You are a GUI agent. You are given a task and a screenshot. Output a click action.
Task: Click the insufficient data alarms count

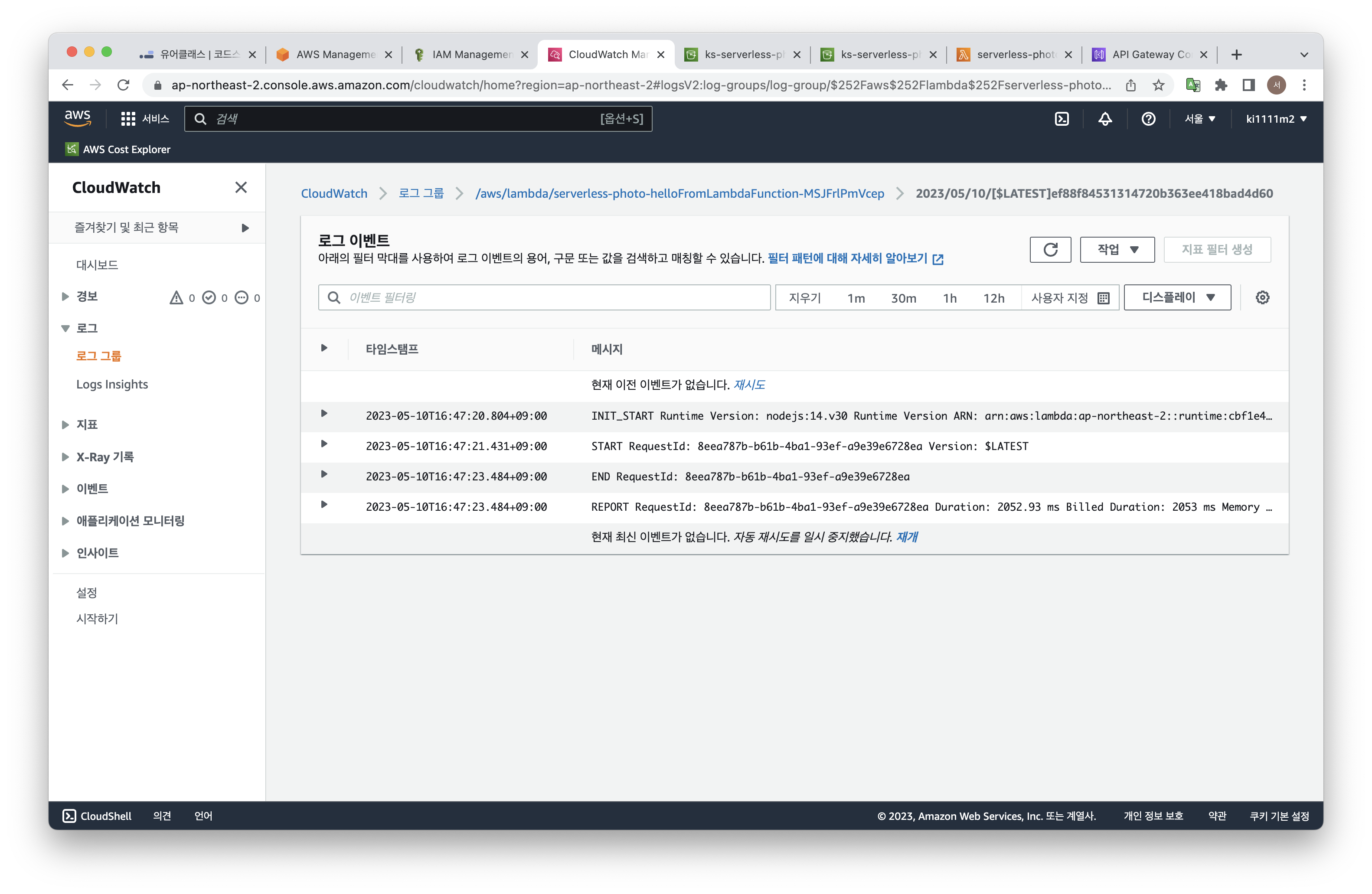point(247,297)
